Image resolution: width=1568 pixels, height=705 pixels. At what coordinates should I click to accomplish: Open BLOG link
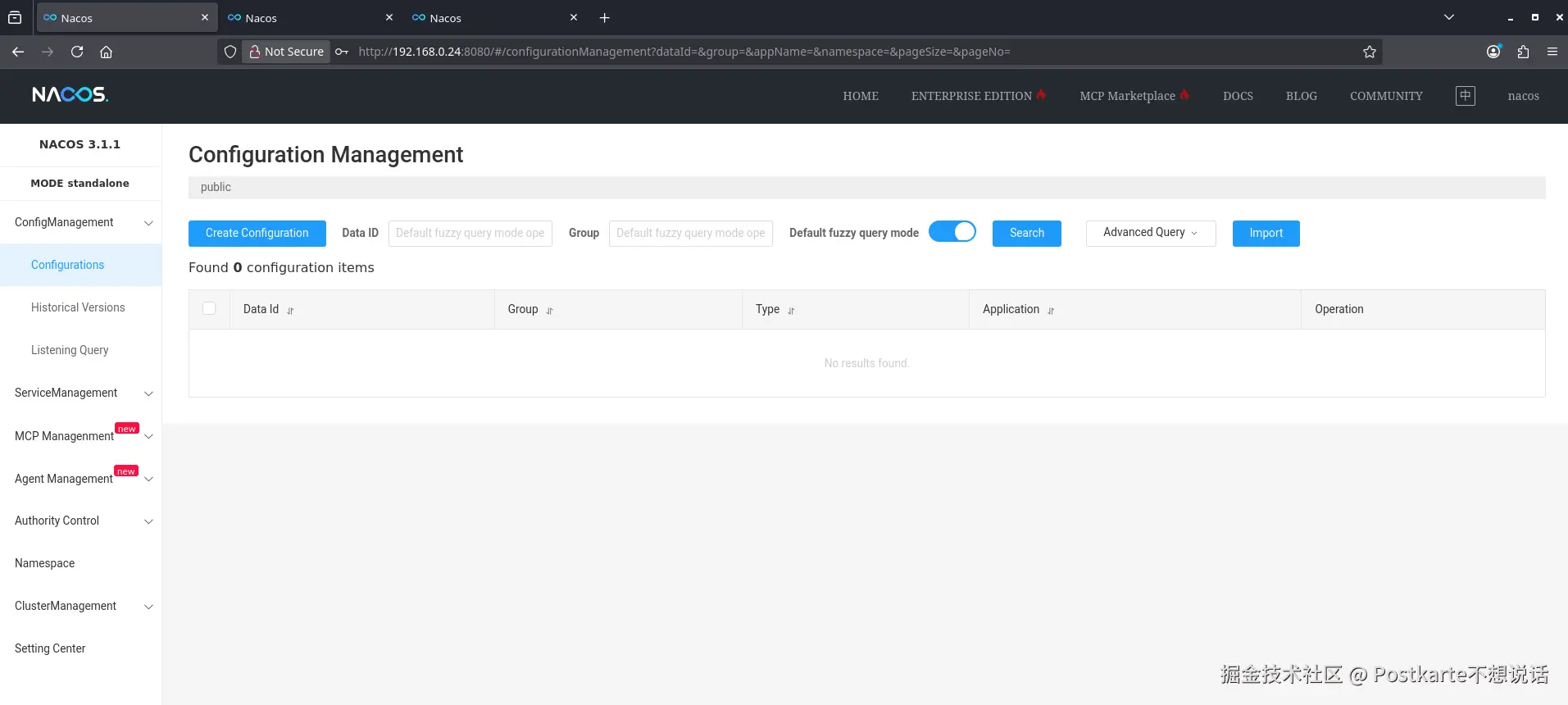coord(1302,96)
